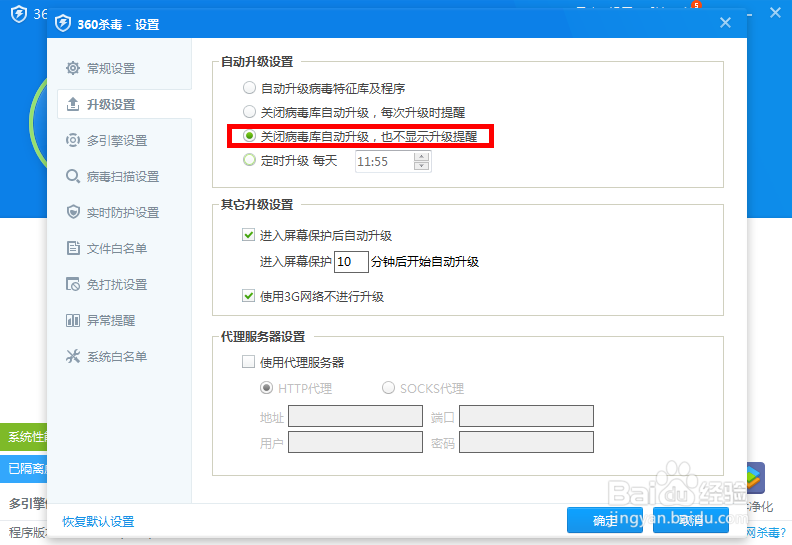Open the 升级设置 section

pyautogui.click(x=124, y=104)
